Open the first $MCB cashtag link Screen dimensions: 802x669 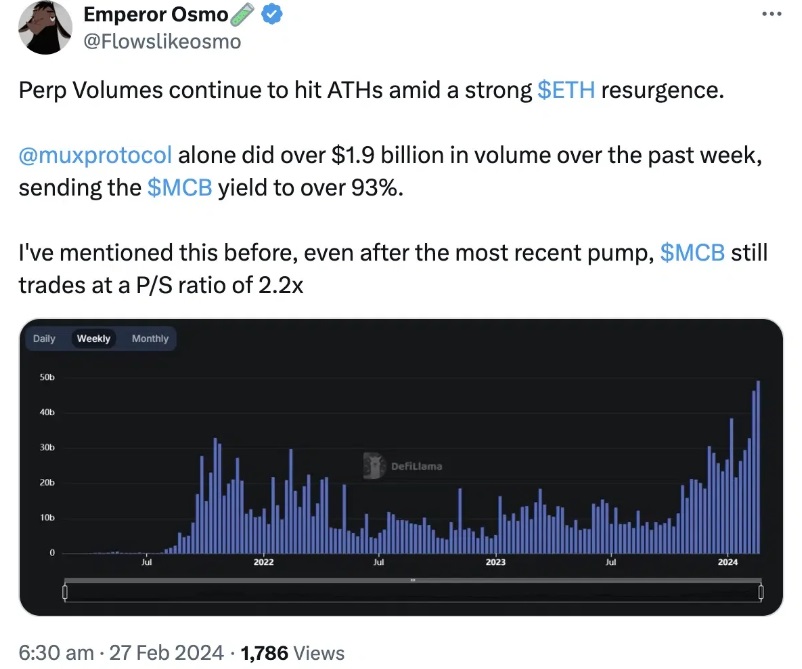pyautogui.click(x=180, y=188)
